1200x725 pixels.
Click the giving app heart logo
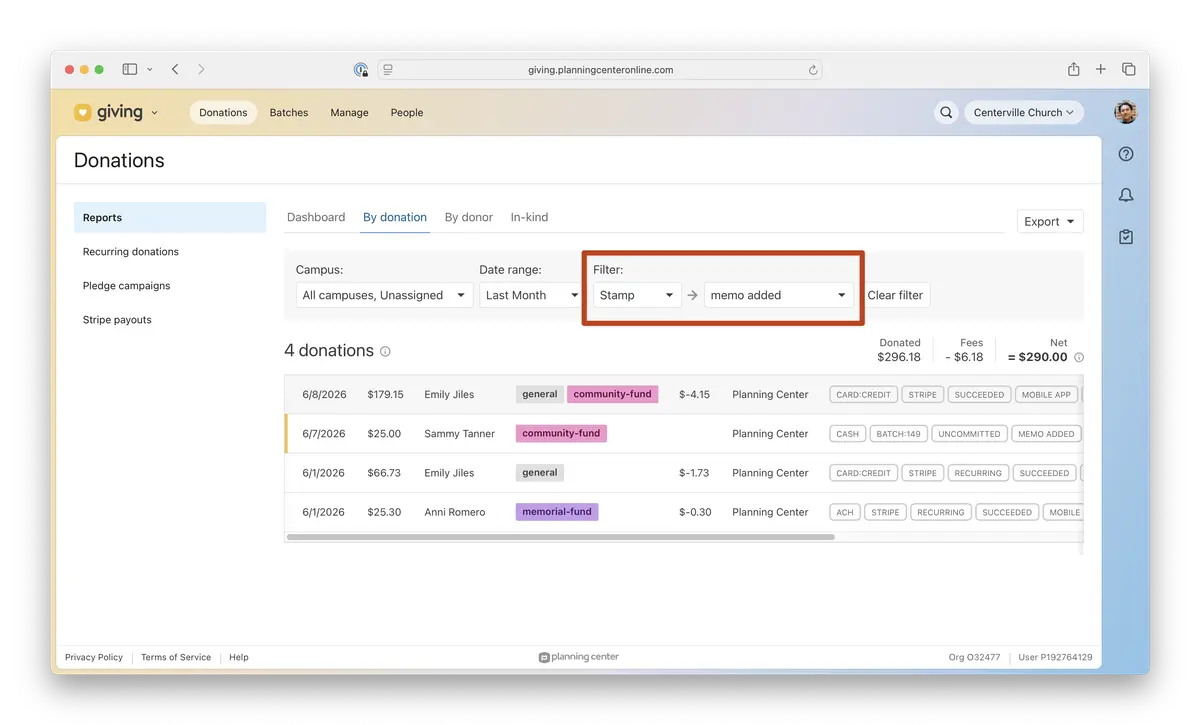(x=83, y=113)
